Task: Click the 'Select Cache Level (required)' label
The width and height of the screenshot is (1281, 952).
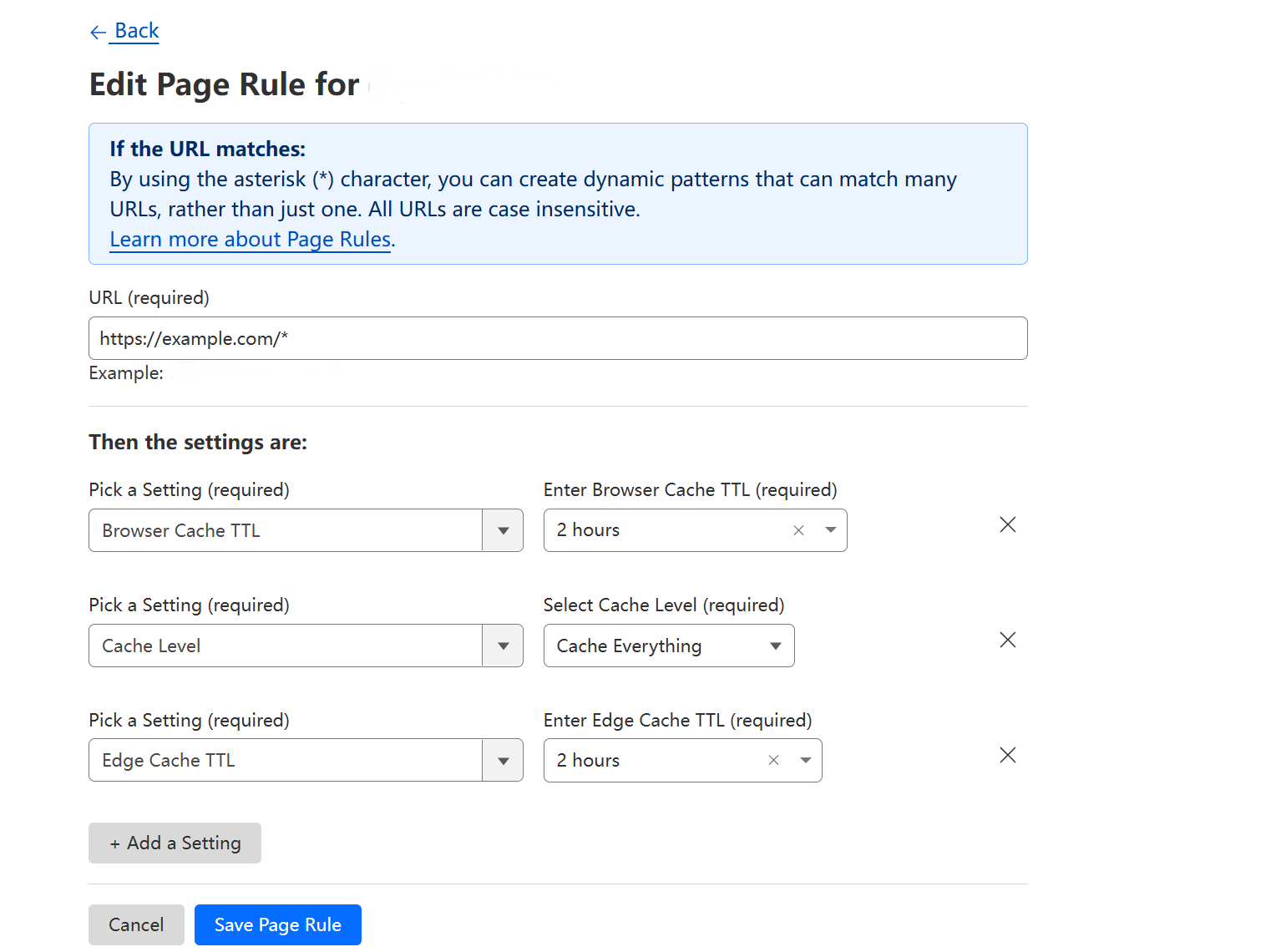Action: coord(664,605)
